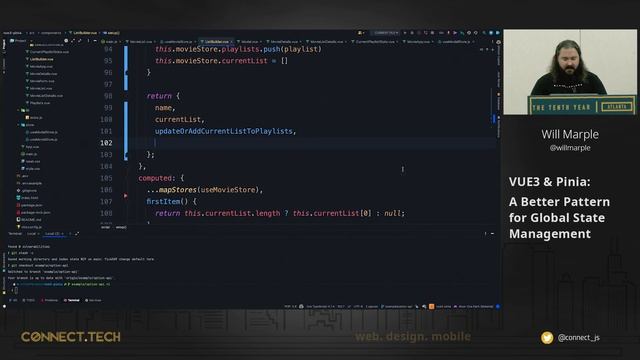Screen dimensions: 640x360
Task: Click the orange square icon in status bar
Action: point(431,307)
